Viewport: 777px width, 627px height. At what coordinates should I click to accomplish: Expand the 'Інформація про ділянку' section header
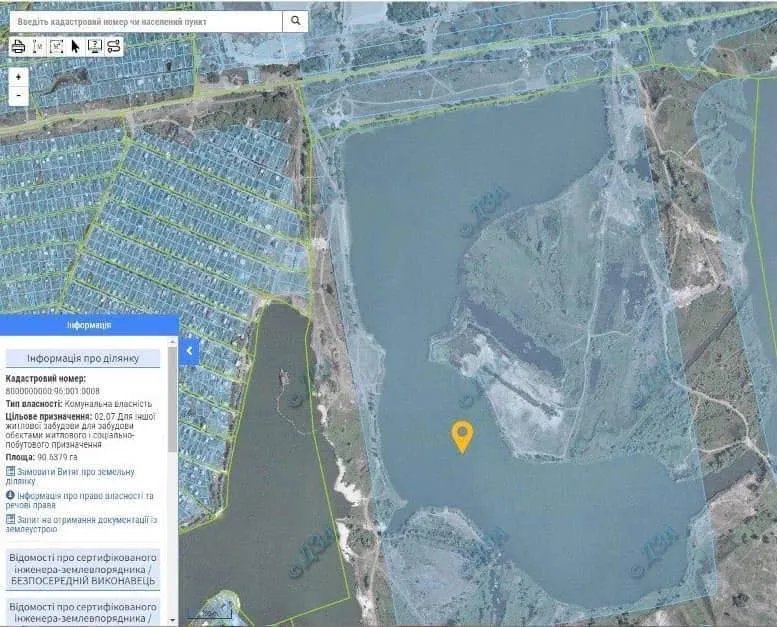[88, 358]
